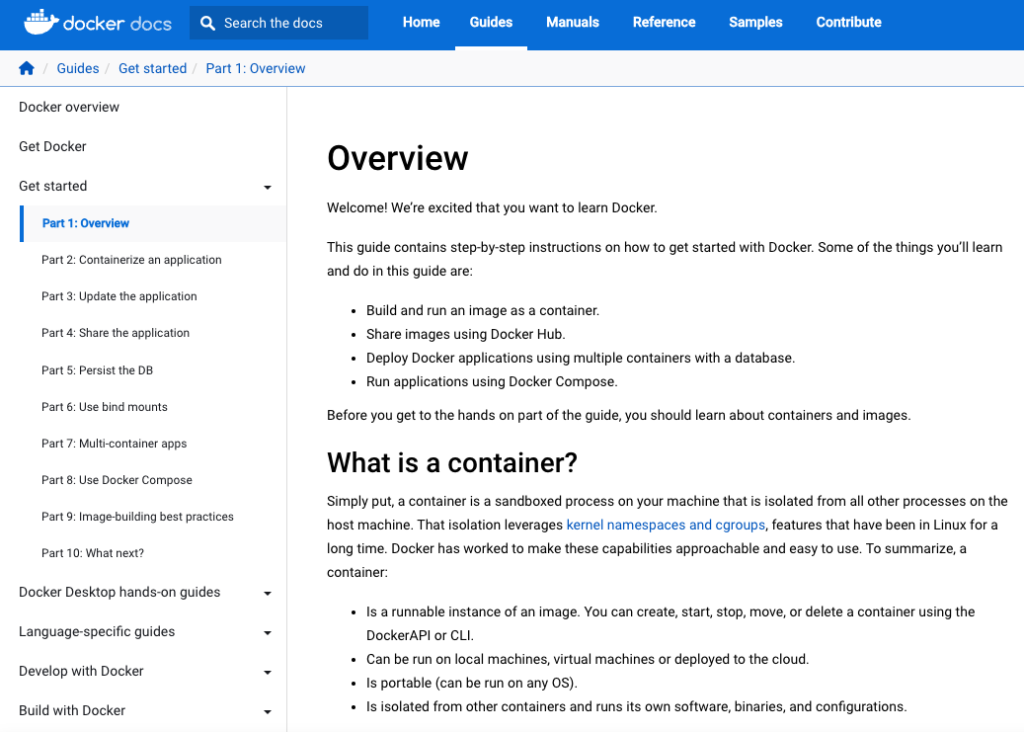
Task: Open the Contribute tab
Action: (849, 22)
